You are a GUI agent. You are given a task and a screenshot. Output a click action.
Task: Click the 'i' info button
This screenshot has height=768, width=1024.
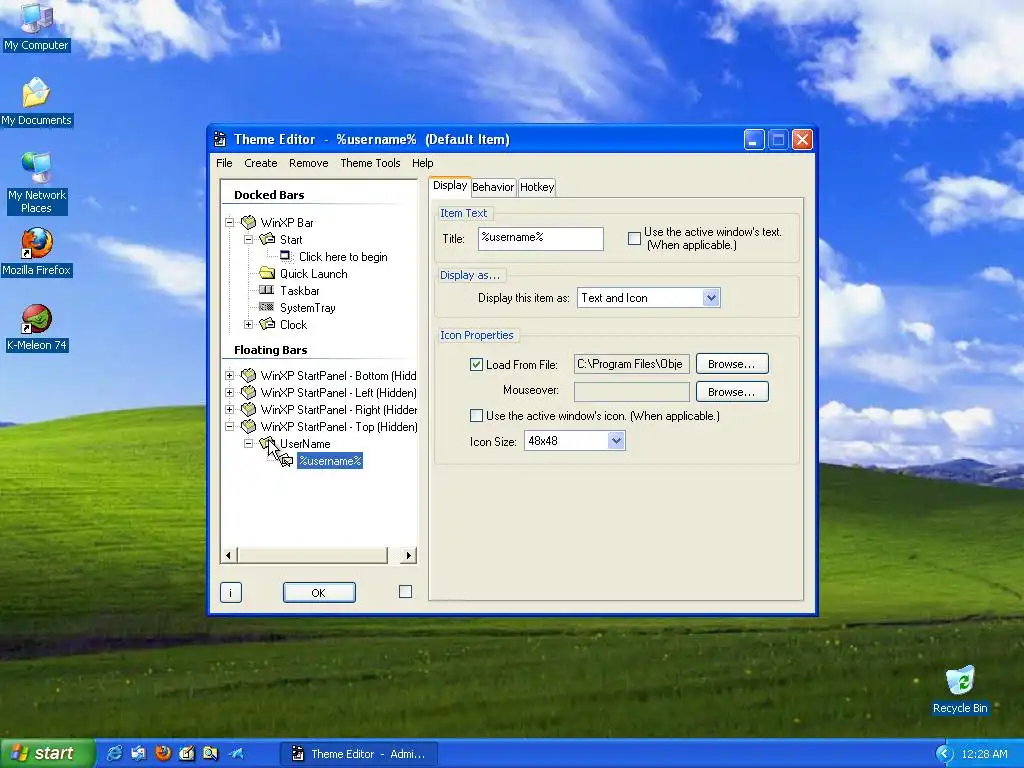tap(231, 592)
